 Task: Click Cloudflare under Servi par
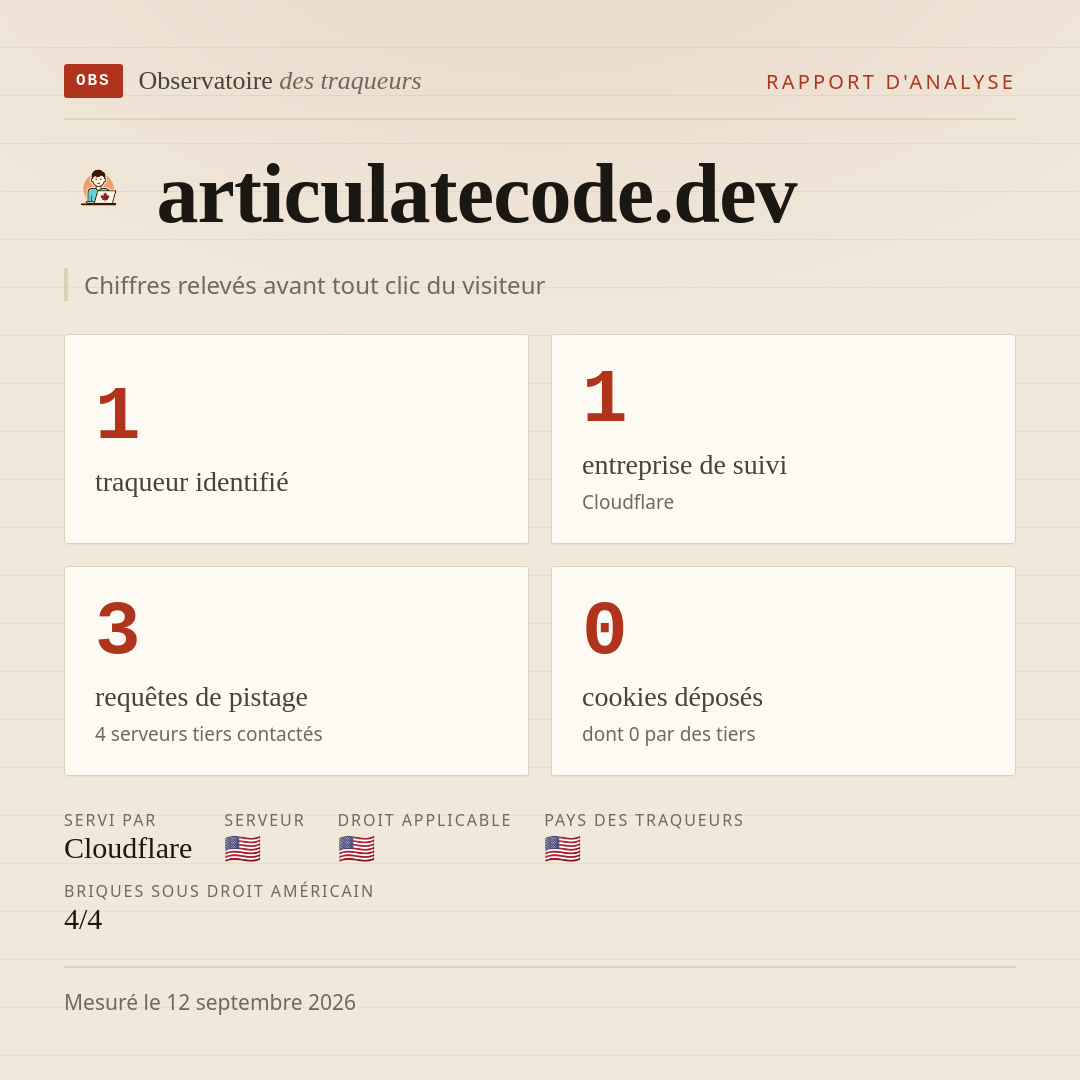coord(128,849)
